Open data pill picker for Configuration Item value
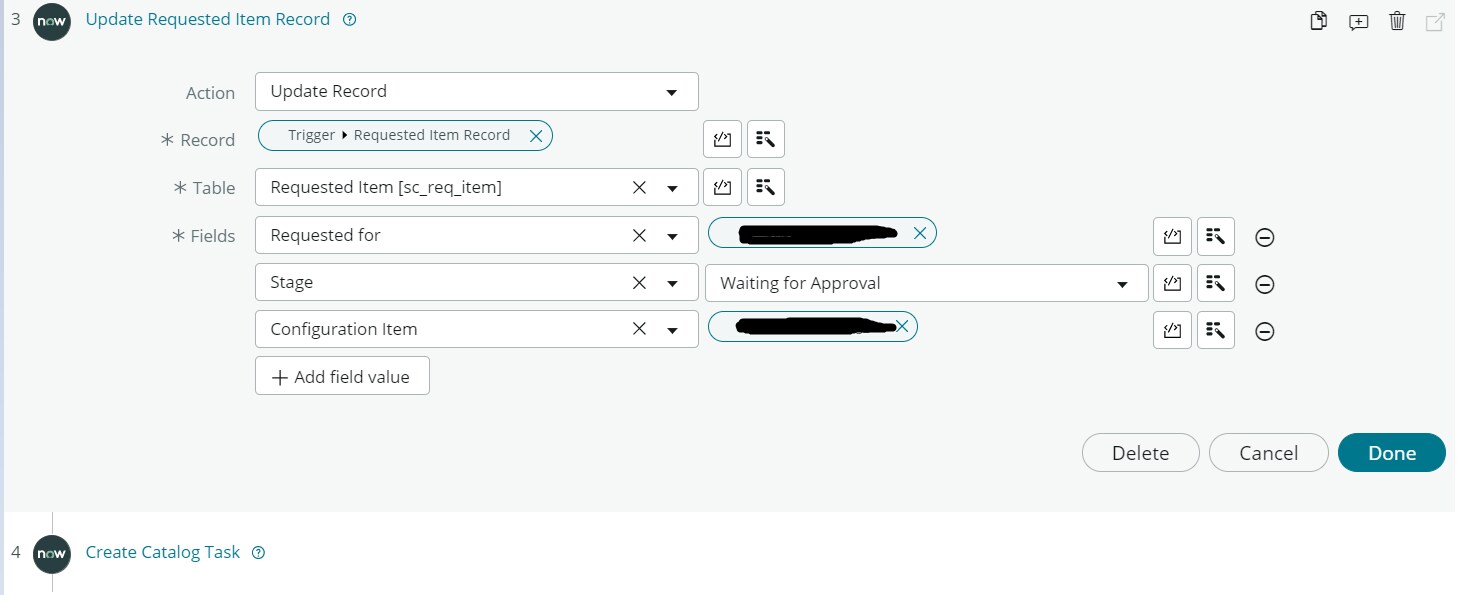Image resolution: width=1478 pixels, height=595 pixels. (x=1215, y=330)
